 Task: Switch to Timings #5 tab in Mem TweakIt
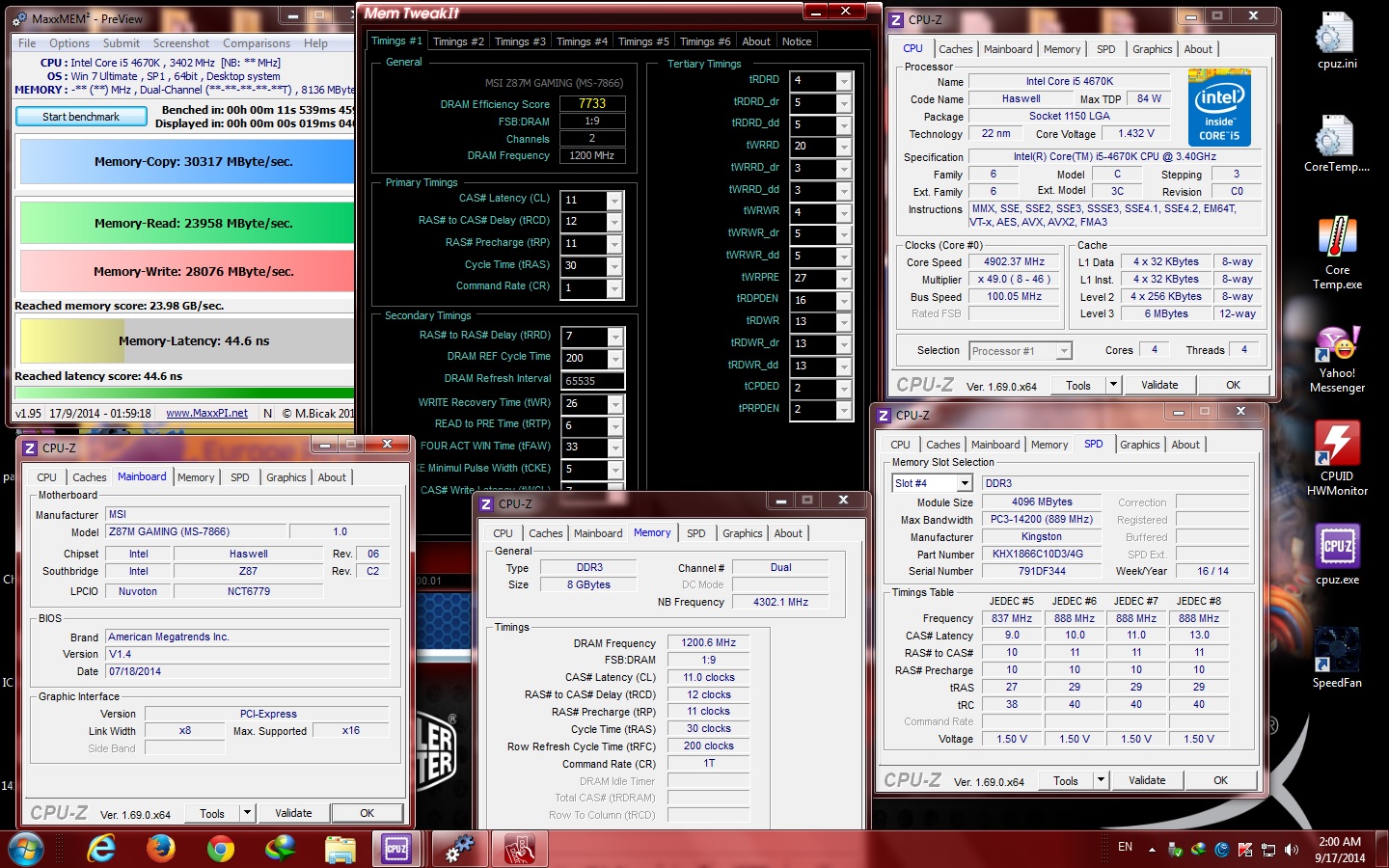pyautogui.click(x=643, y=41)
